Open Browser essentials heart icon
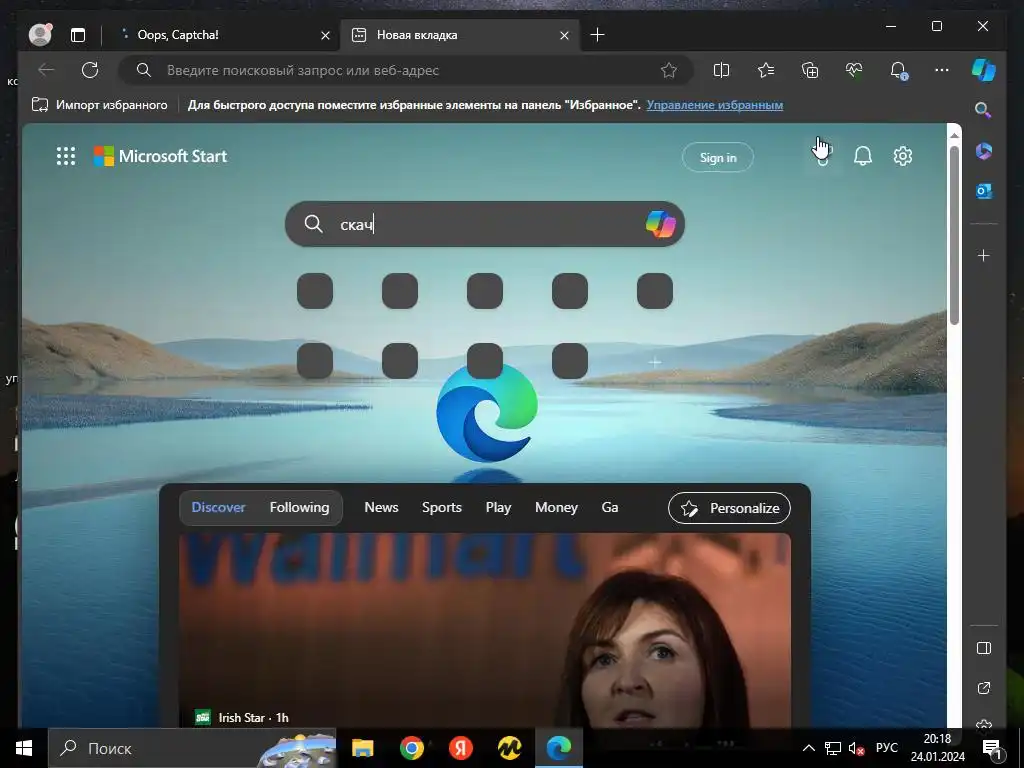The image size is (1024, 768). [854, 70]
